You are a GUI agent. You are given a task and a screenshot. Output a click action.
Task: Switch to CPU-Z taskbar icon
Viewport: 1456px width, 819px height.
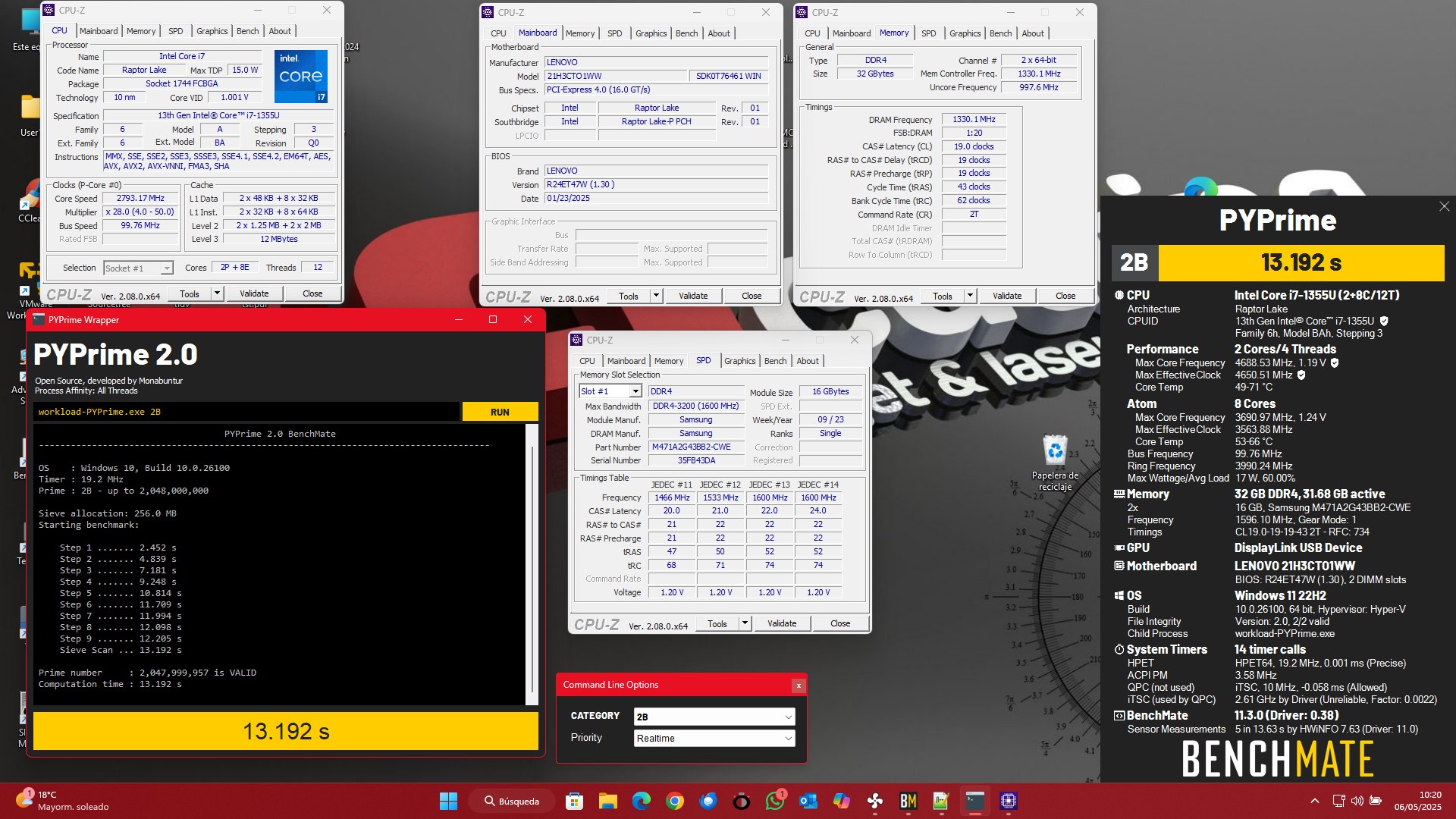click(1009, 801)
